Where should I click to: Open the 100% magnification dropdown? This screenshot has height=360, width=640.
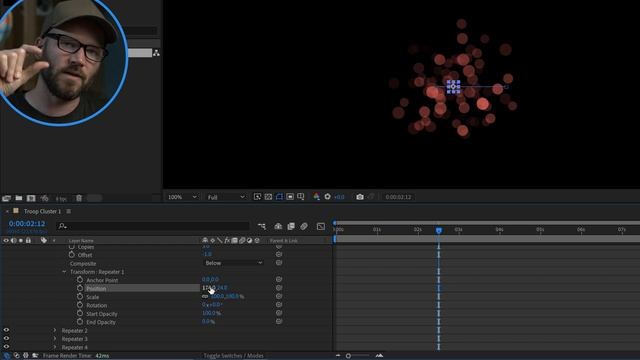coord(182,197)
